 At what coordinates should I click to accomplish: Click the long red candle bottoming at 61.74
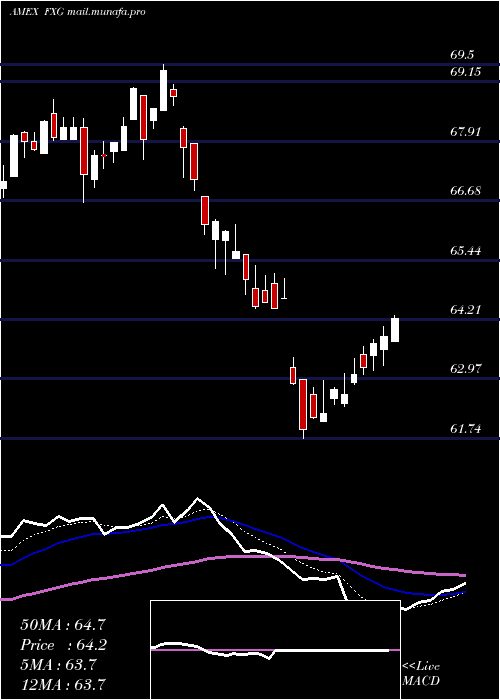(304, 404)
